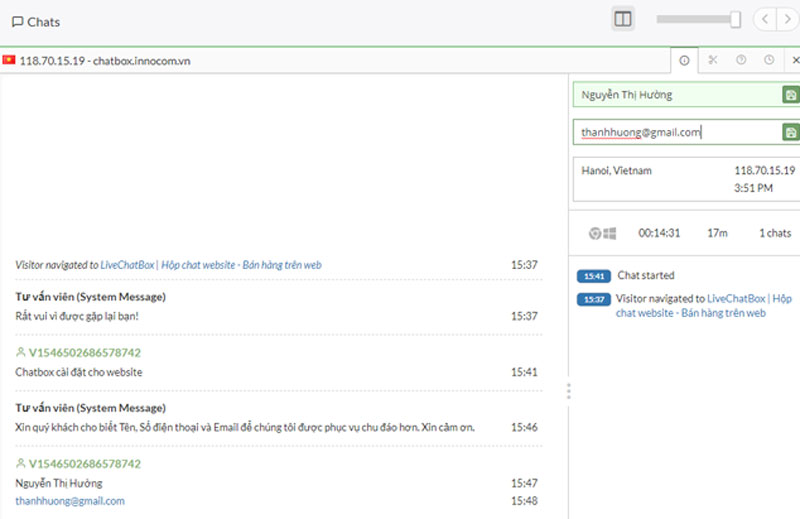Adjust the panel width slider handle
The width and height of the screenshot is (800, 519).
(x=735, y=19)
